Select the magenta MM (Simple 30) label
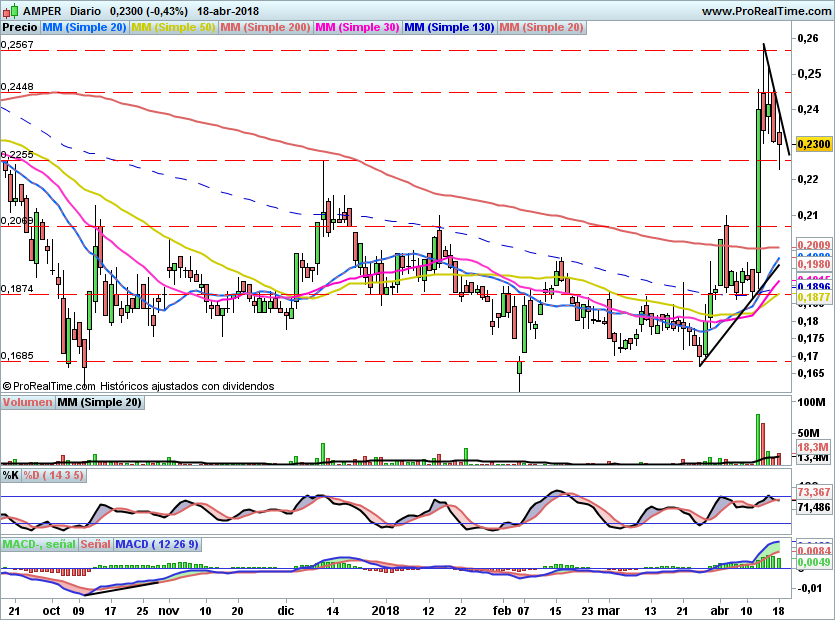 [x=357, y=27]
